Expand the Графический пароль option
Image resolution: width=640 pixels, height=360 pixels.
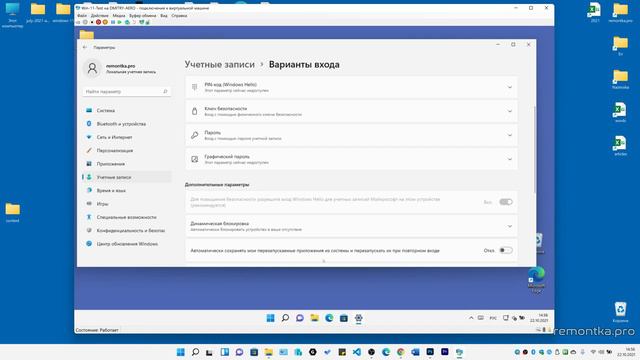[351, 159]
